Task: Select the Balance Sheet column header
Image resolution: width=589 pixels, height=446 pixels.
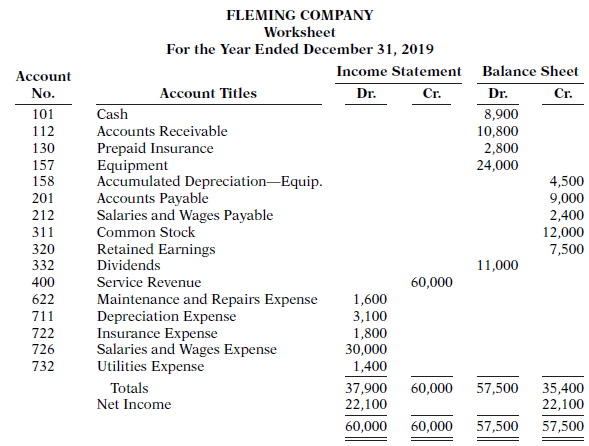Action: [x=530, y=71]
